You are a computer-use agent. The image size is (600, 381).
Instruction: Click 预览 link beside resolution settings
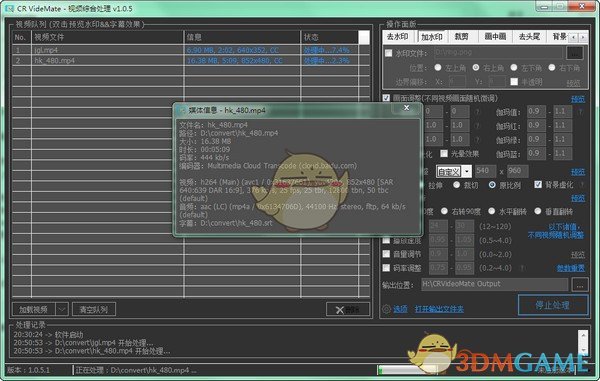coord(578,172)
